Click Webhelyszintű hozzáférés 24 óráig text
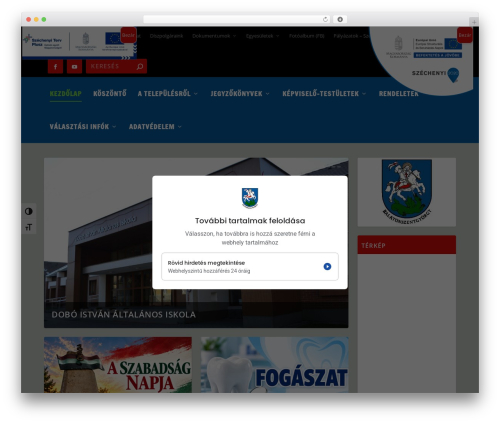The width and height of the screenshot is (500, 423). point(209,271)
